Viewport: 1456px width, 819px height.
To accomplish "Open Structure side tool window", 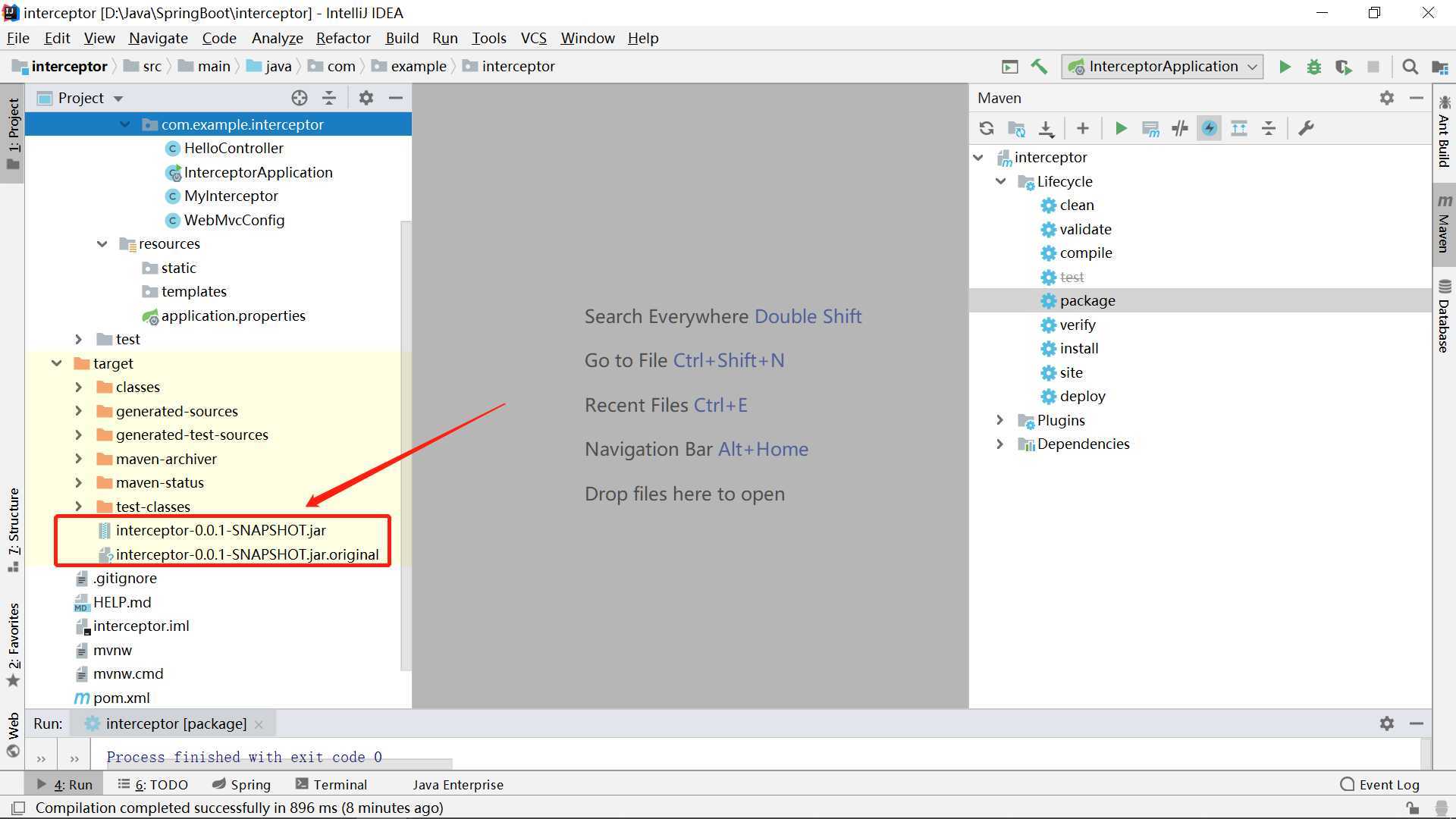I will pos(13,530).
